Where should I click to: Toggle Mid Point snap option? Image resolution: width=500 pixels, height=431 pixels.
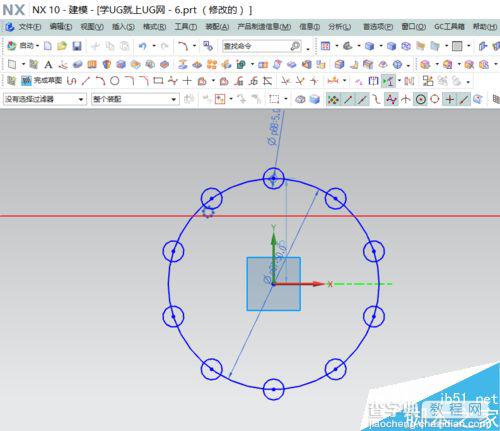363,99
